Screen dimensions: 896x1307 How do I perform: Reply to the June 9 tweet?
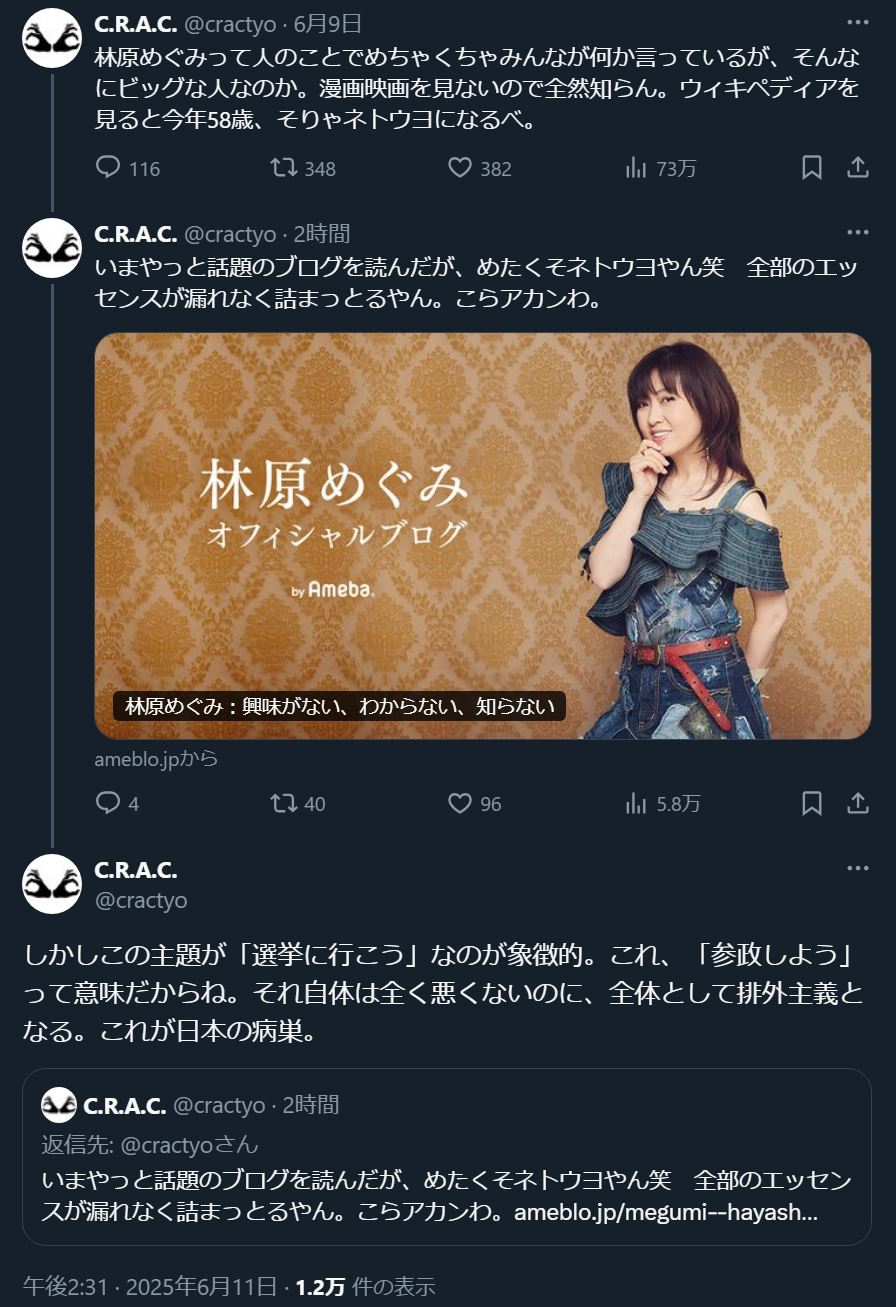point(108,168)
